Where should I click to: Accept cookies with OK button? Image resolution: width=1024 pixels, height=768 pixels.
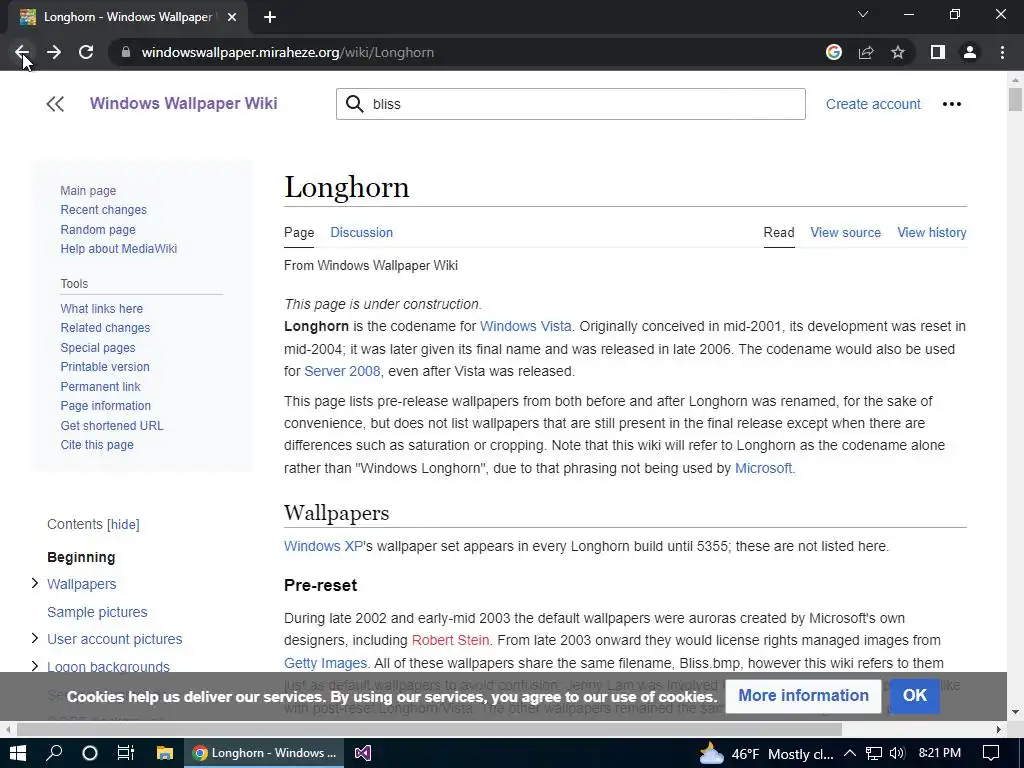click(x=914, y=696)
